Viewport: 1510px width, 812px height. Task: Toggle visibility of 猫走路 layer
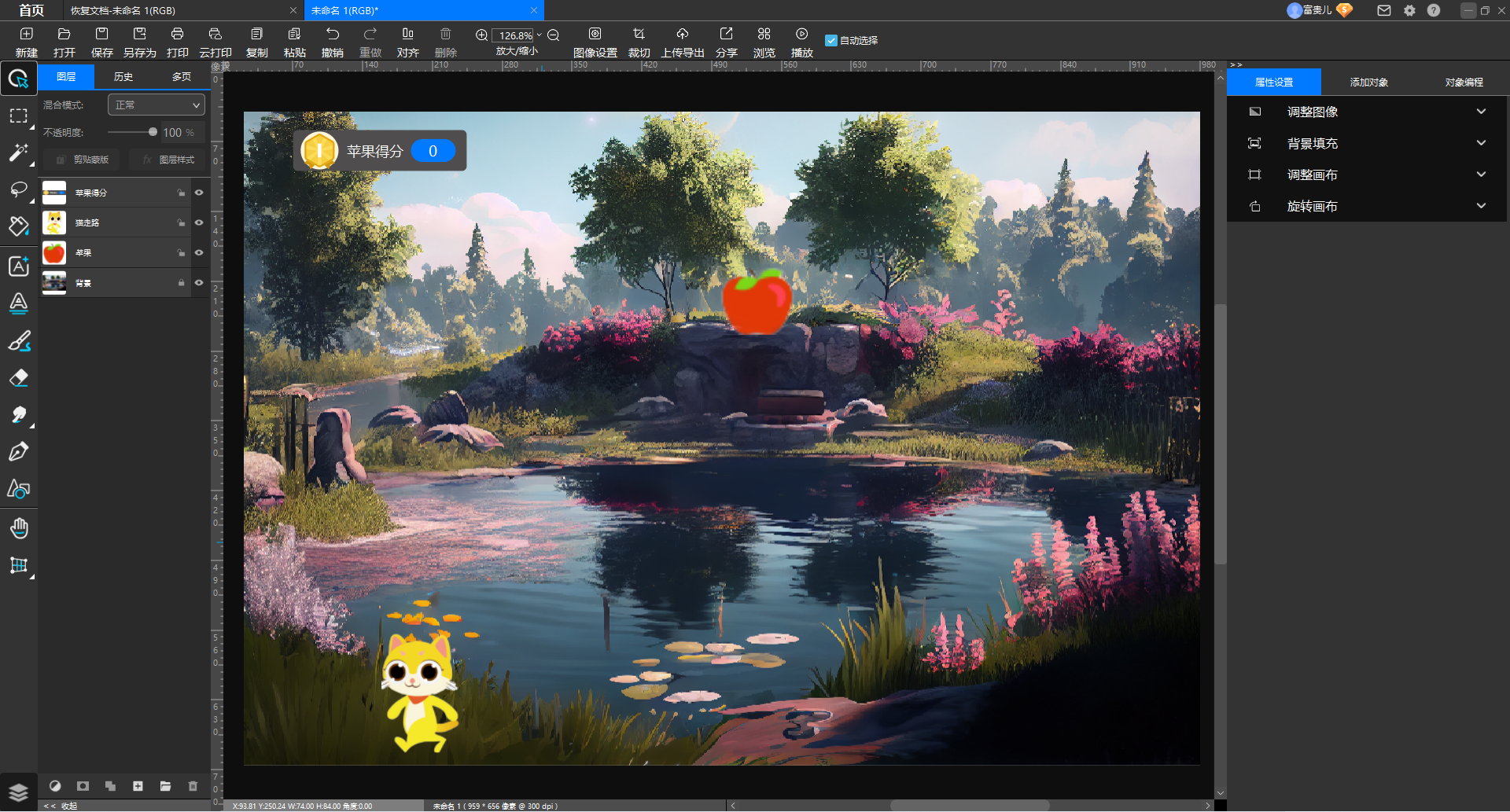[x=199, y=223]
